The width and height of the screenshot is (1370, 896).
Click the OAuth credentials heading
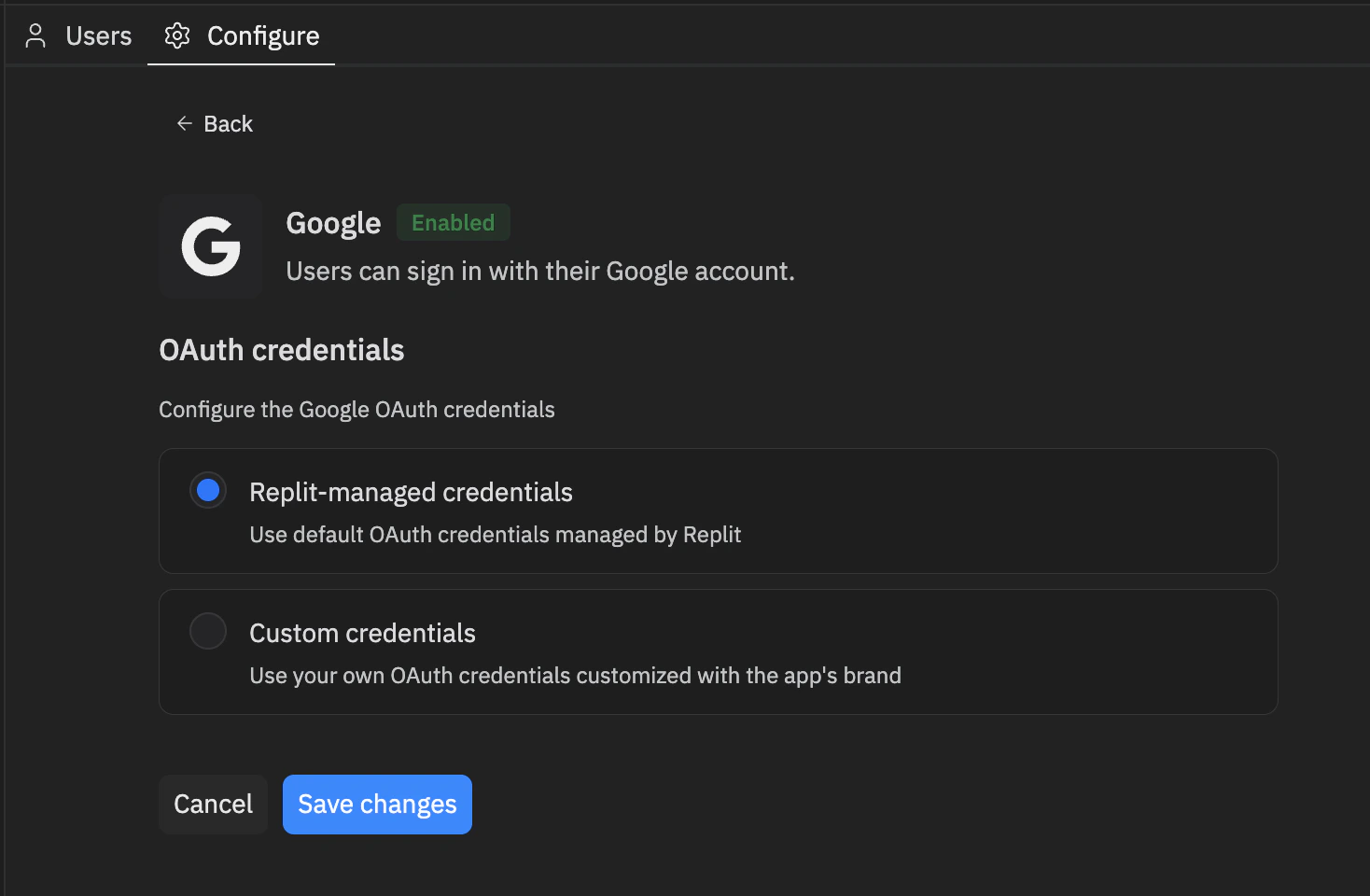click(282, 350)
